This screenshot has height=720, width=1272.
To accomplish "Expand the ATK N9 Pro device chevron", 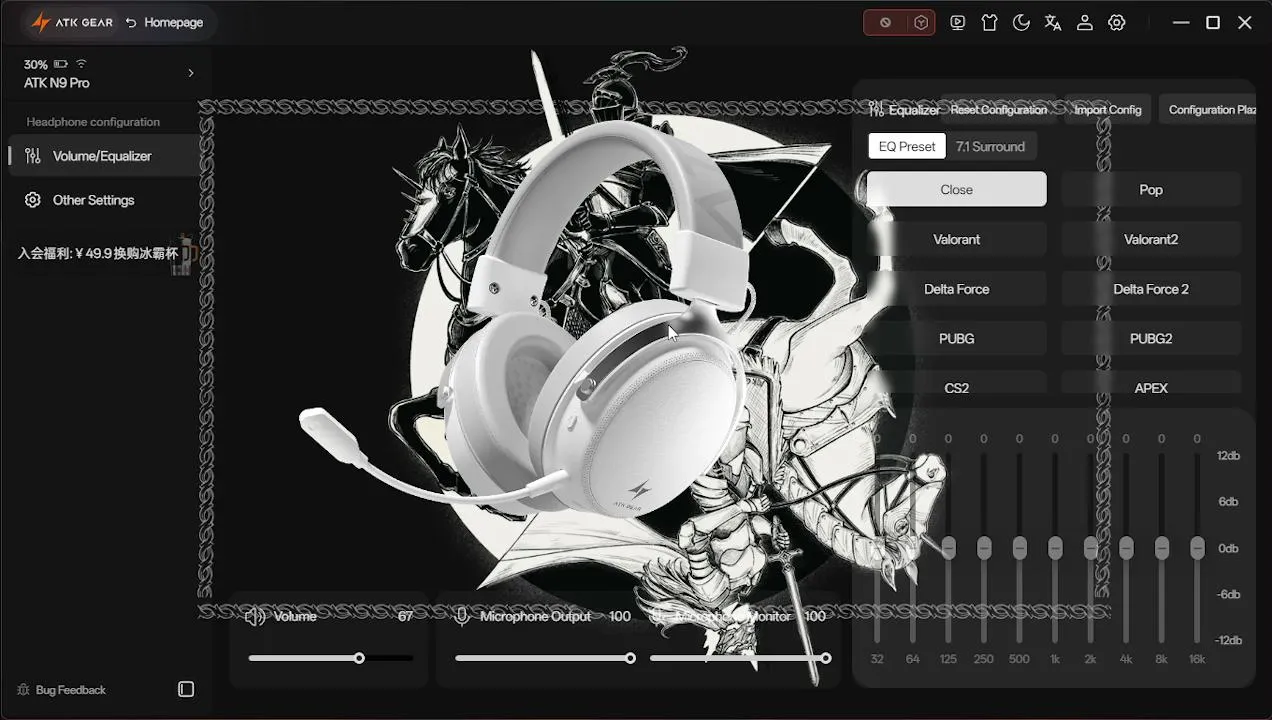I will pos(191,73).
